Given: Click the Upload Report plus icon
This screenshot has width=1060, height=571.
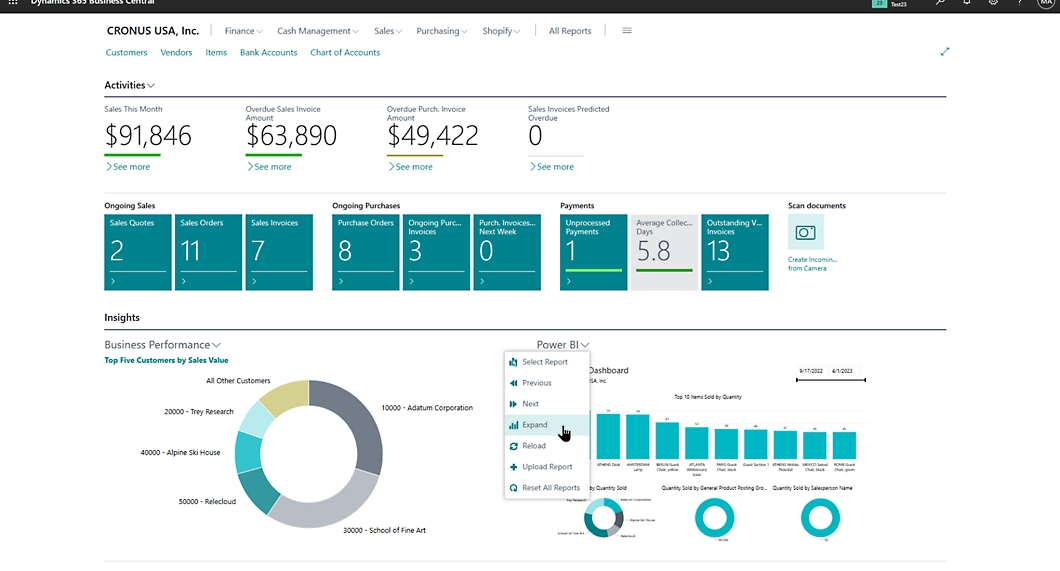Looking at the screenshot, I should tap(513, 467).
